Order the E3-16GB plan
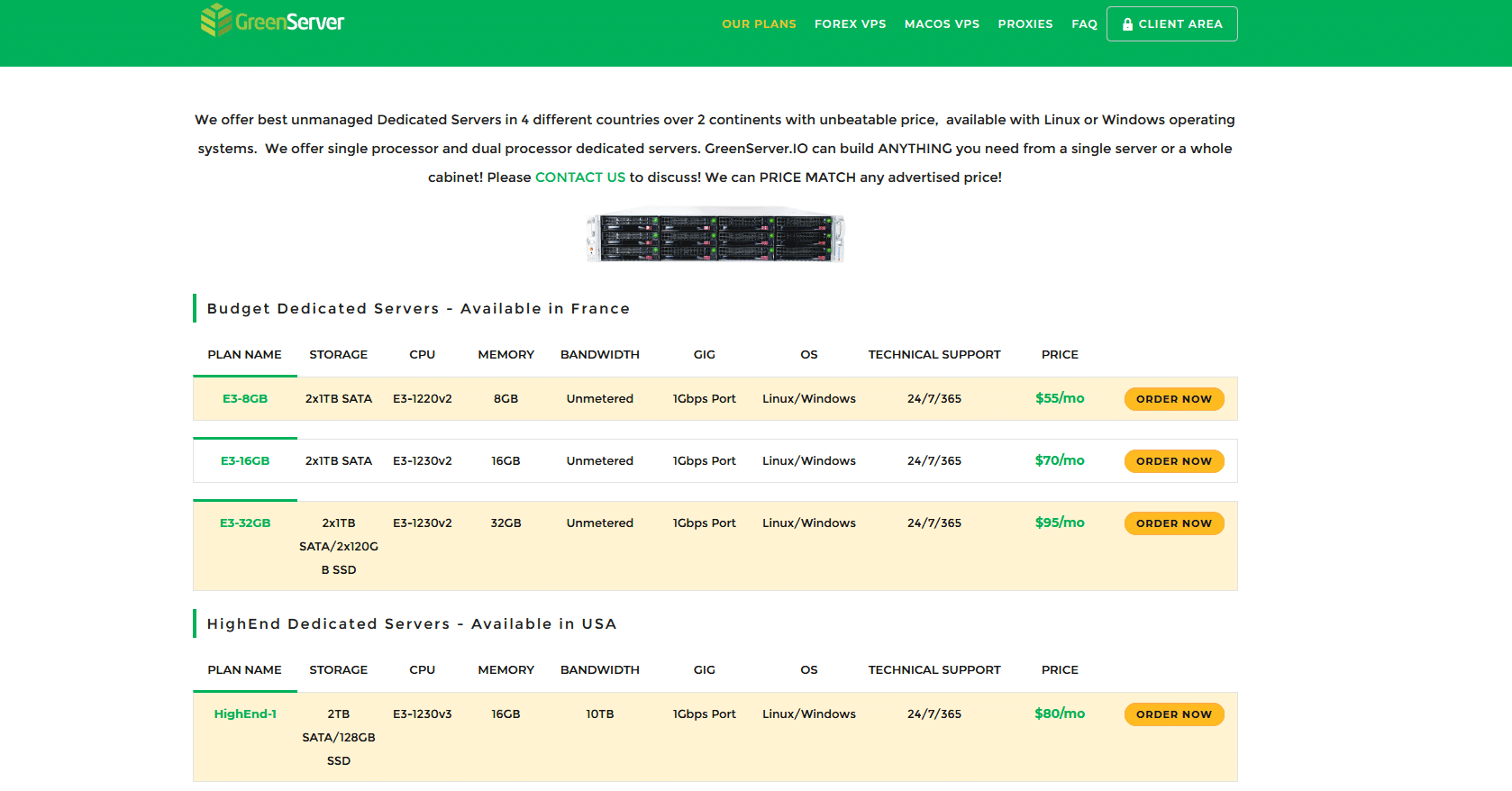1512x791 pixels. (x=1173, y=461)
